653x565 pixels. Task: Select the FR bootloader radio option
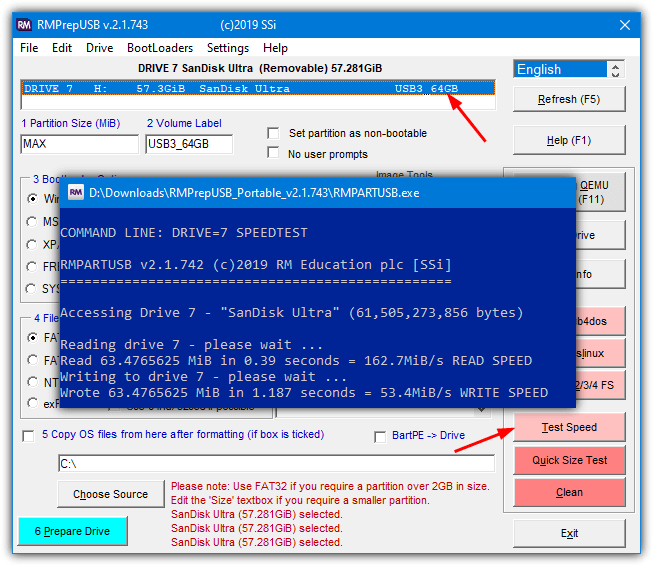tap(32, 266)
